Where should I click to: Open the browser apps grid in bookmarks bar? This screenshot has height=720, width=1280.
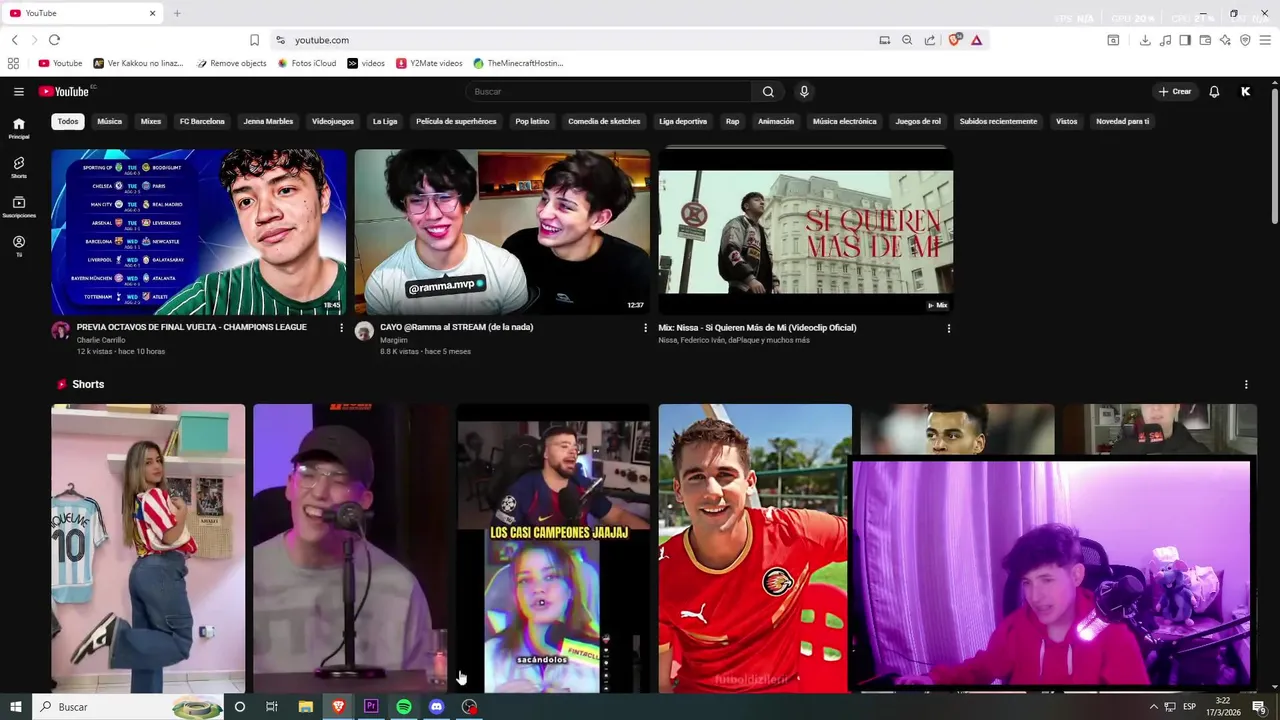[x=13, y=63]
